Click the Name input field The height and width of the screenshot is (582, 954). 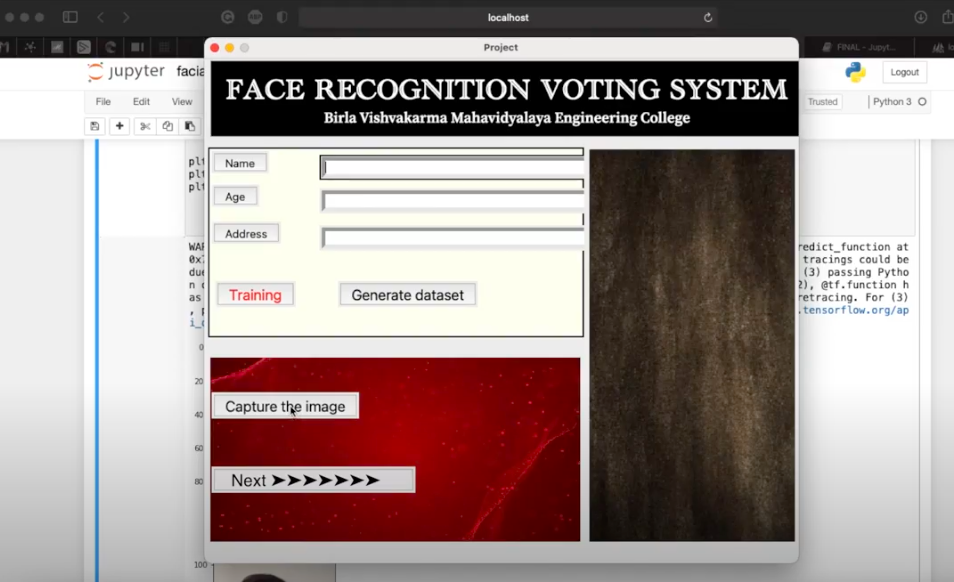point(452,167)
